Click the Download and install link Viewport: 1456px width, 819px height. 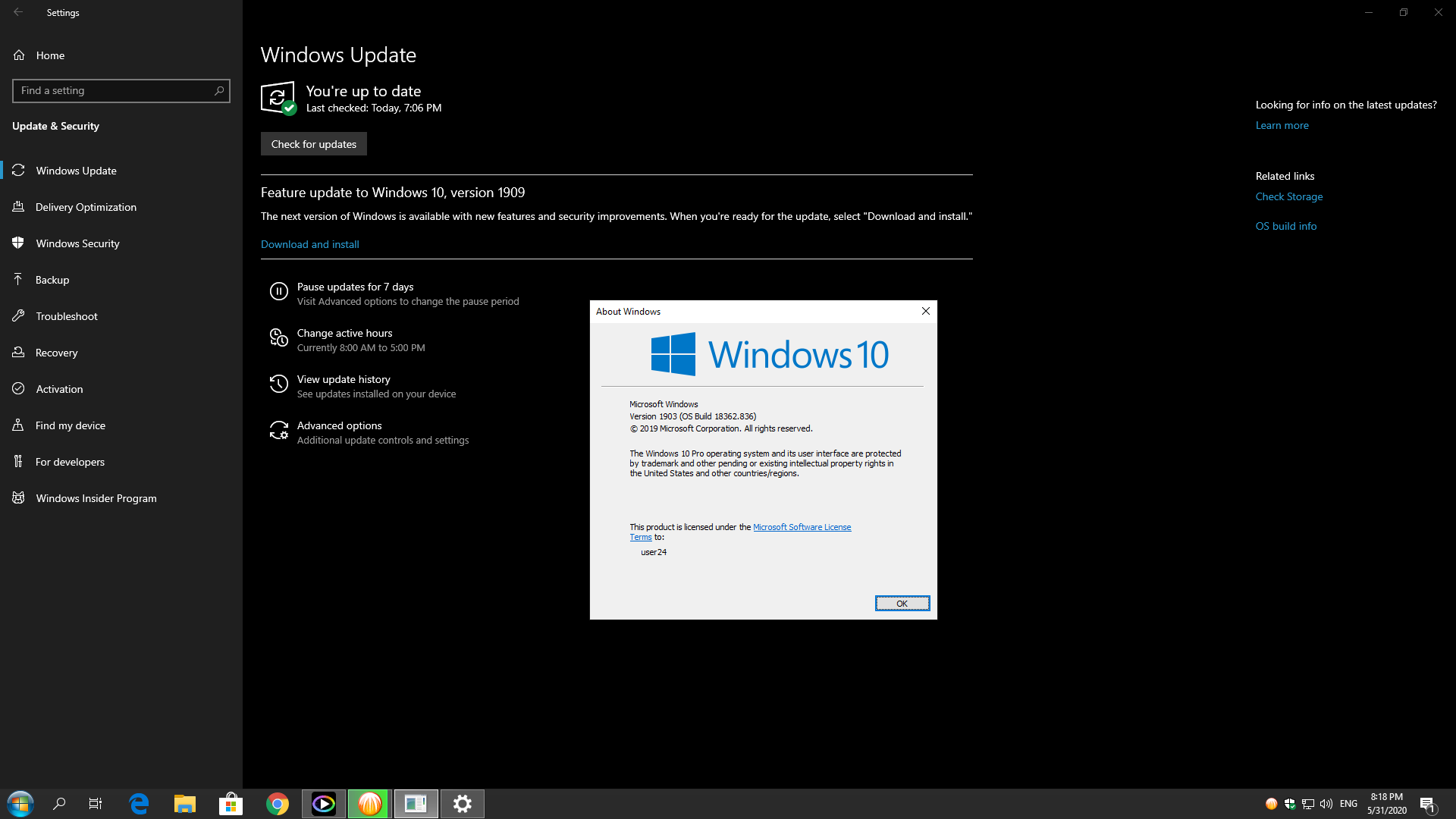click(x=310, y=244)
